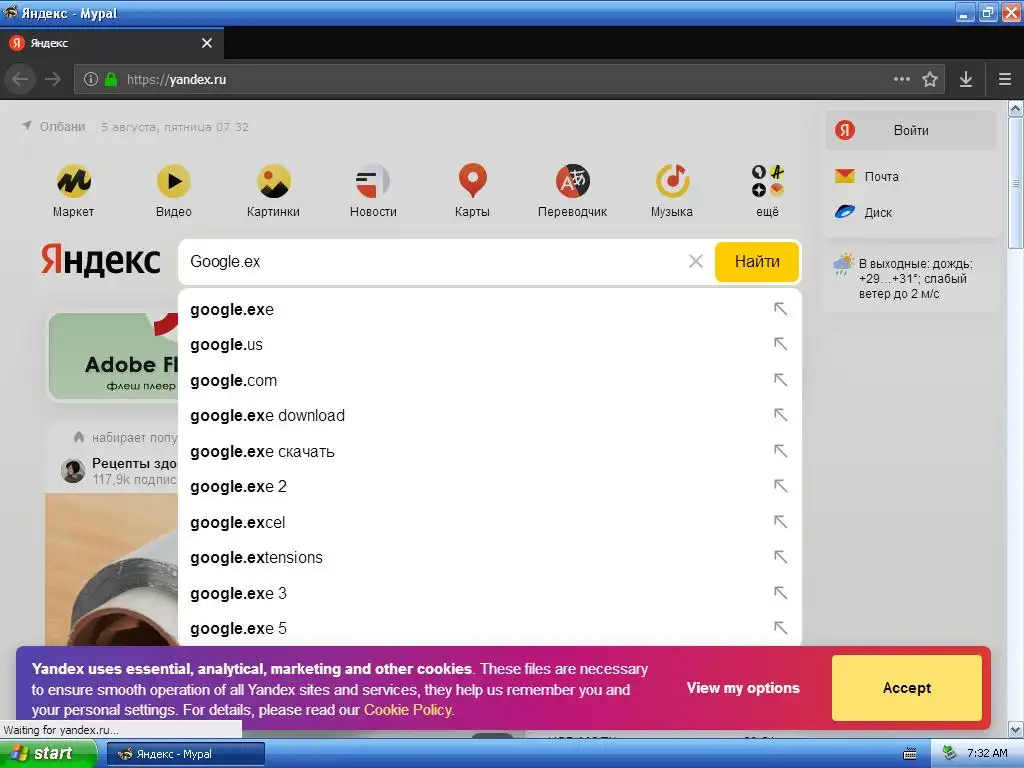Fill query using arrow beside google.exe 5
The width and height of the screenshot is (1024, 768).
(780, 628)
